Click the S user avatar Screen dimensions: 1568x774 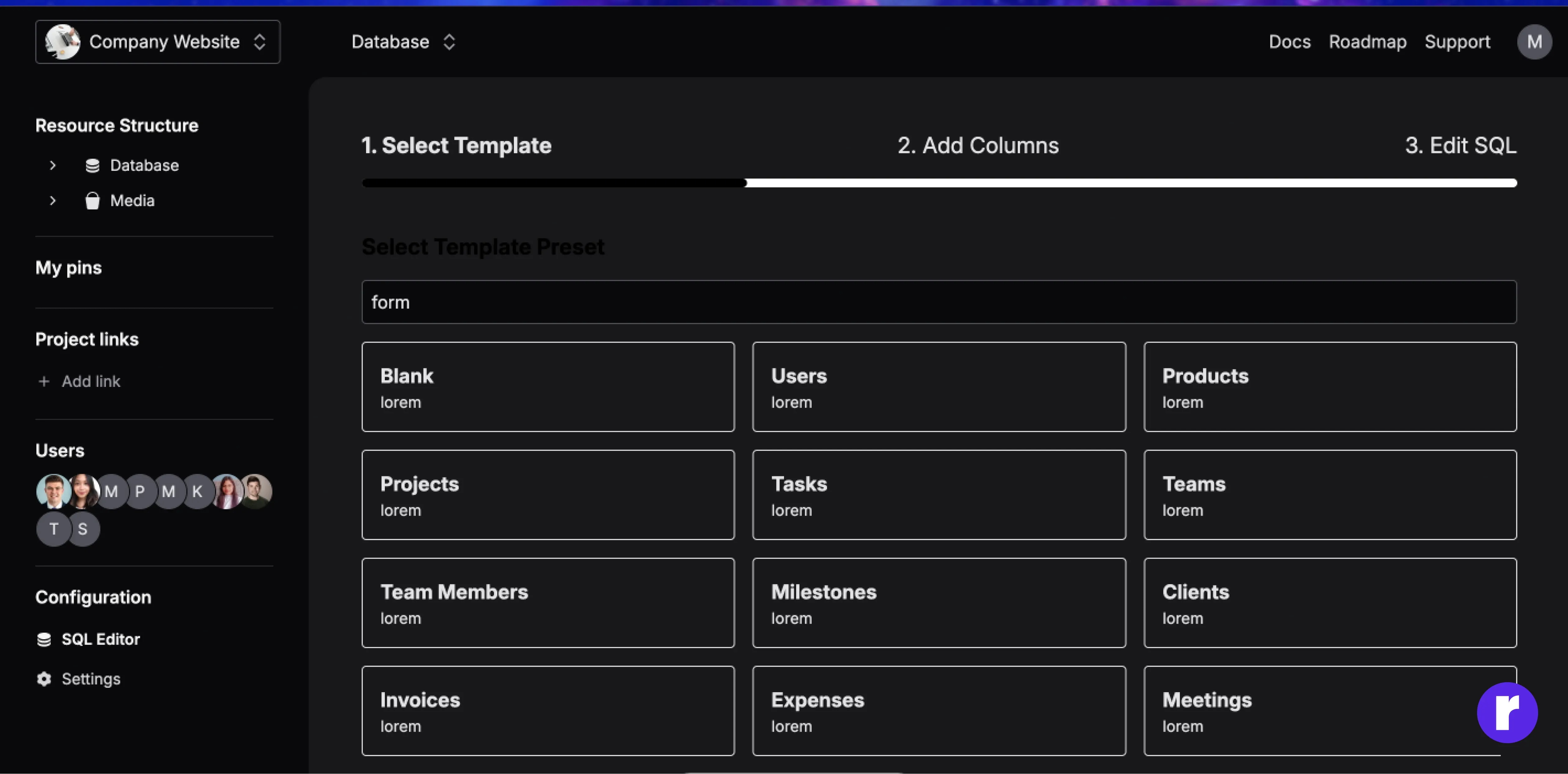click(x=83, y=529)
